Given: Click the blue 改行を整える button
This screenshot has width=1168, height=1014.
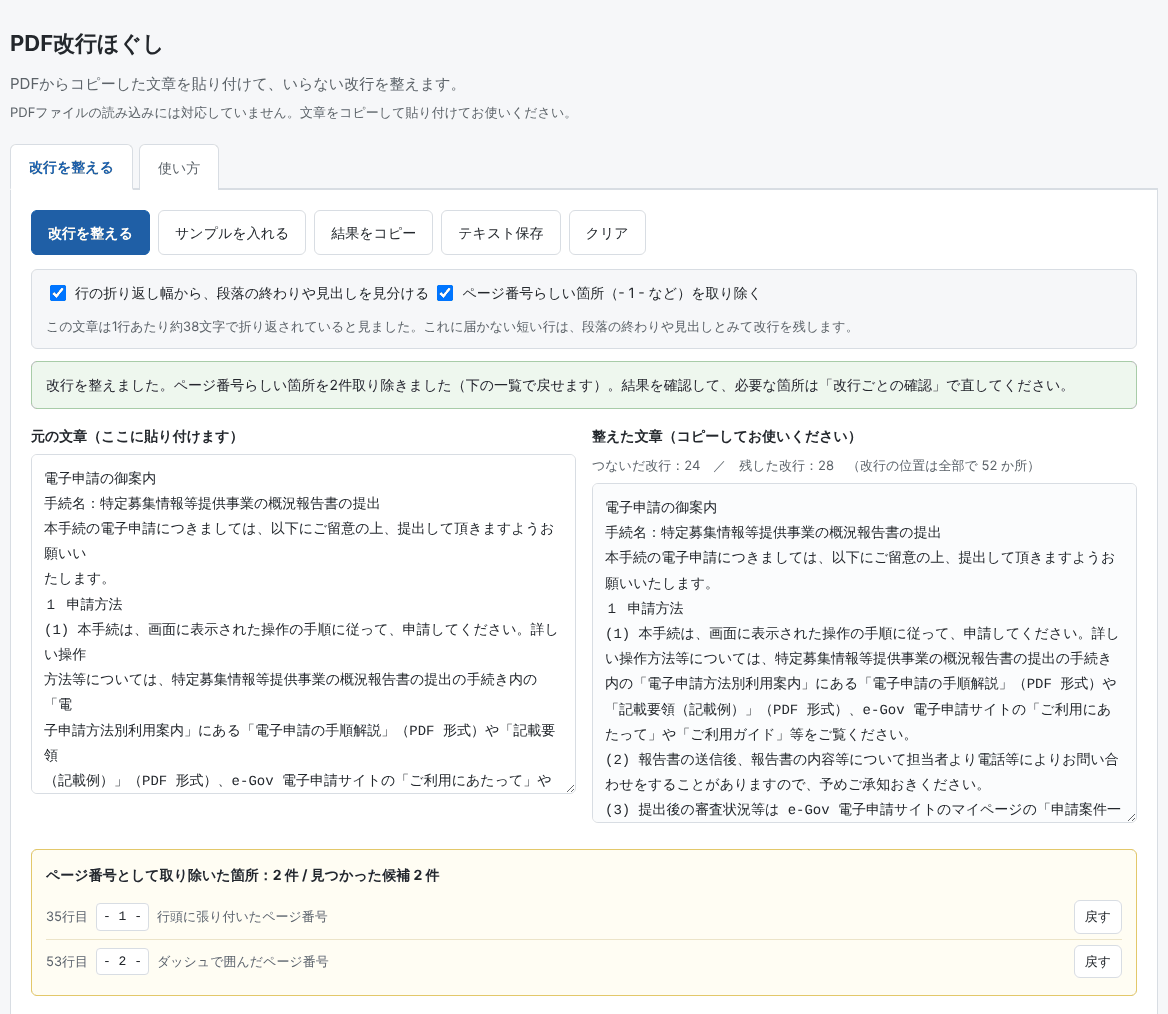Looking at the screenshot, I should tap(90, 233).
